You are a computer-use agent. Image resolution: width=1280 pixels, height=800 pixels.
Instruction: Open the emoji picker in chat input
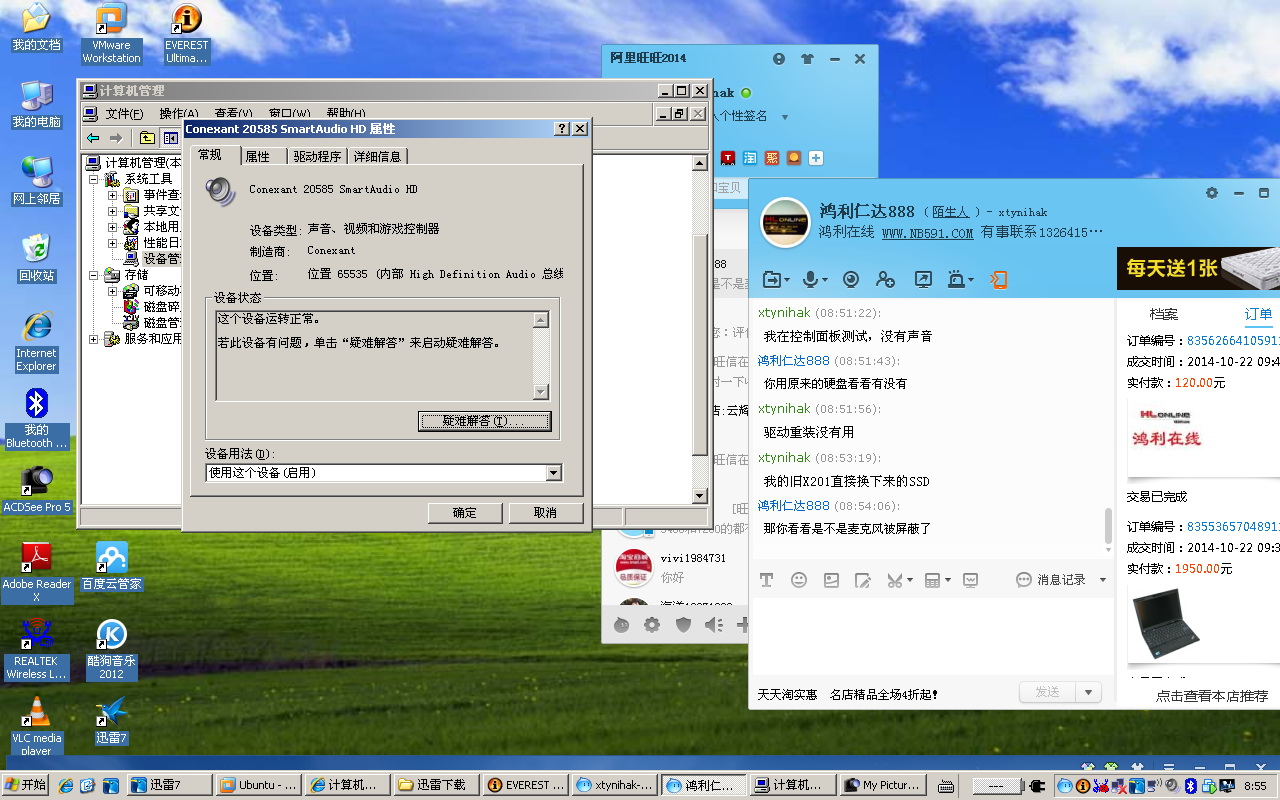click(798, 580)
